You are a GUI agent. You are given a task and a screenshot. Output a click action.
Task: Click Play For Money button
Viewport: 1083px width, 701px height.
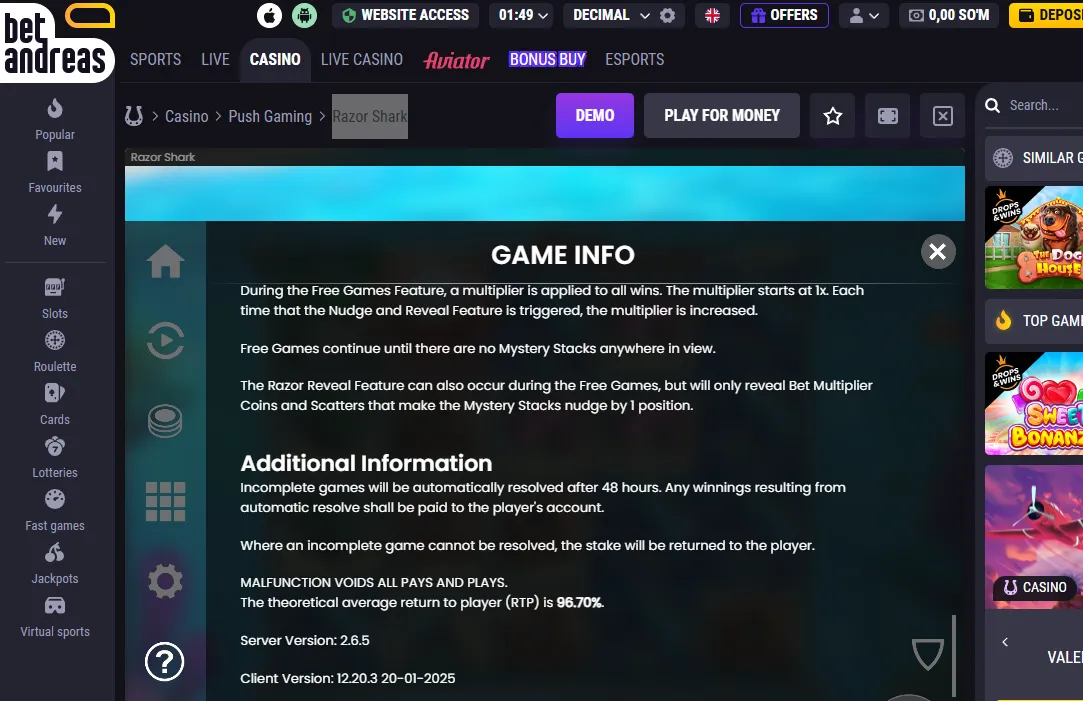click(722, 115)
